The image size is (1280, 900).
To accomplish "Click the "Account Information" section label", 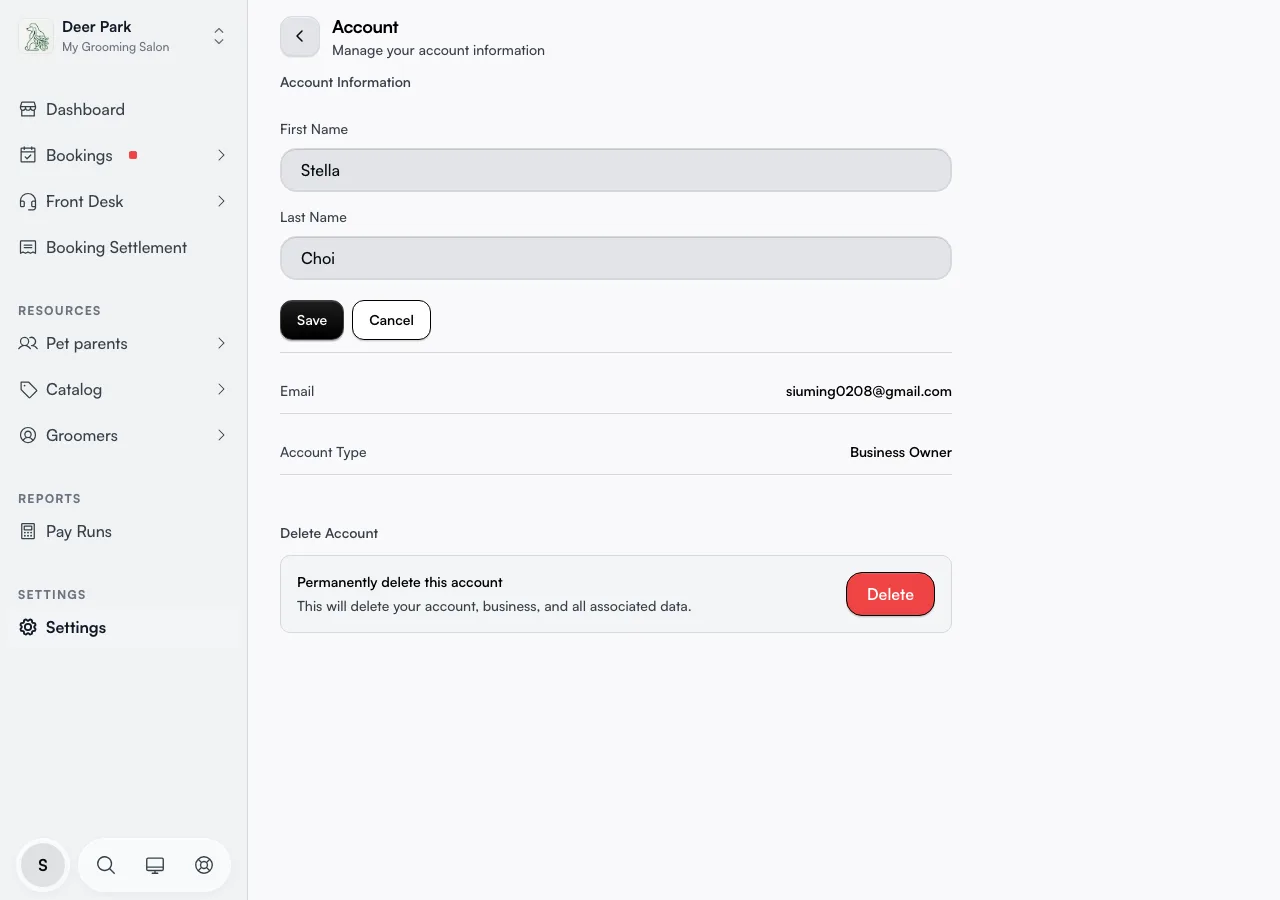I will [x=345, y=82].
